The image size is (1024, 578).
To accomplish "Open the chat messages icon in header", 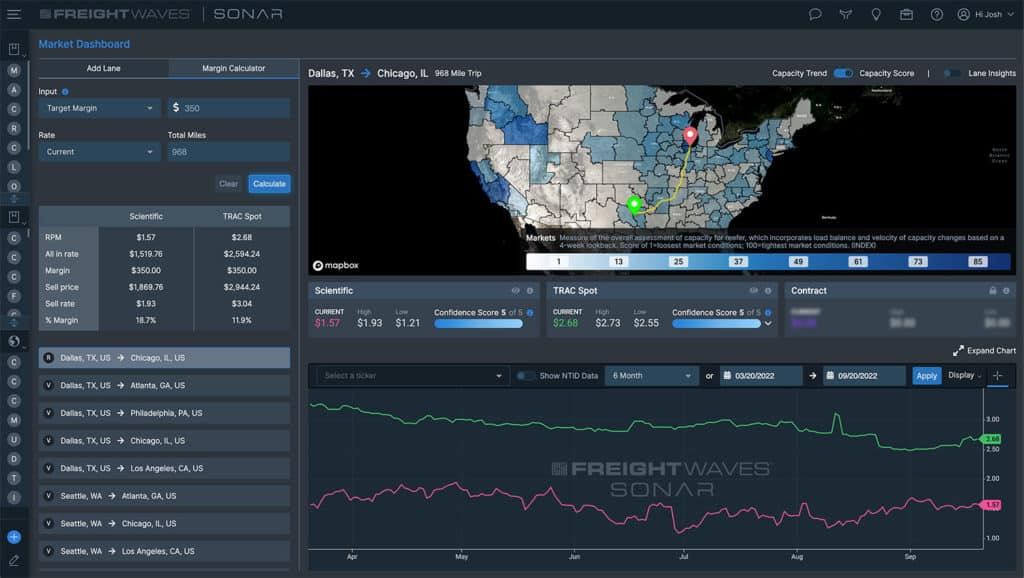I will point(815,14).
